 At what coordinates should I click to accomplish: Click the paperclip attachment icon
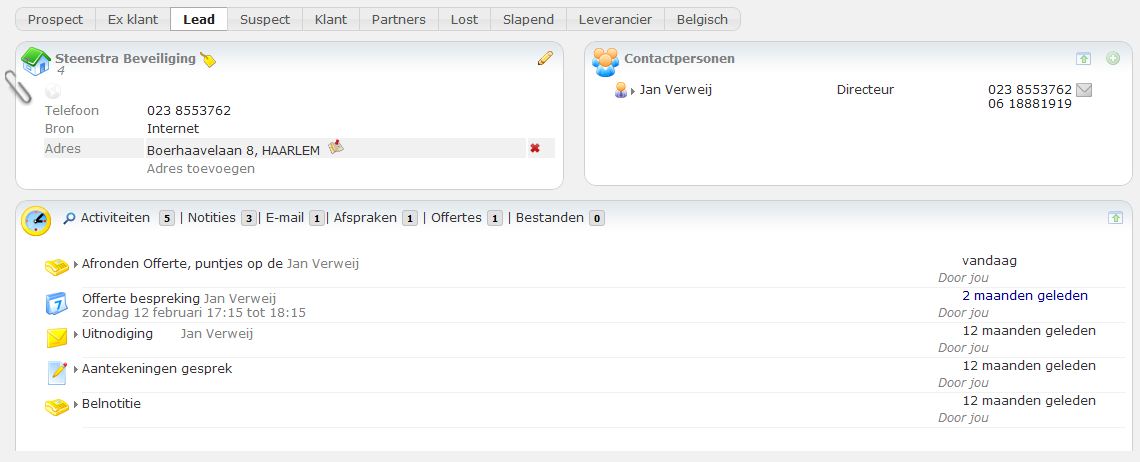[x=18, y=87]
